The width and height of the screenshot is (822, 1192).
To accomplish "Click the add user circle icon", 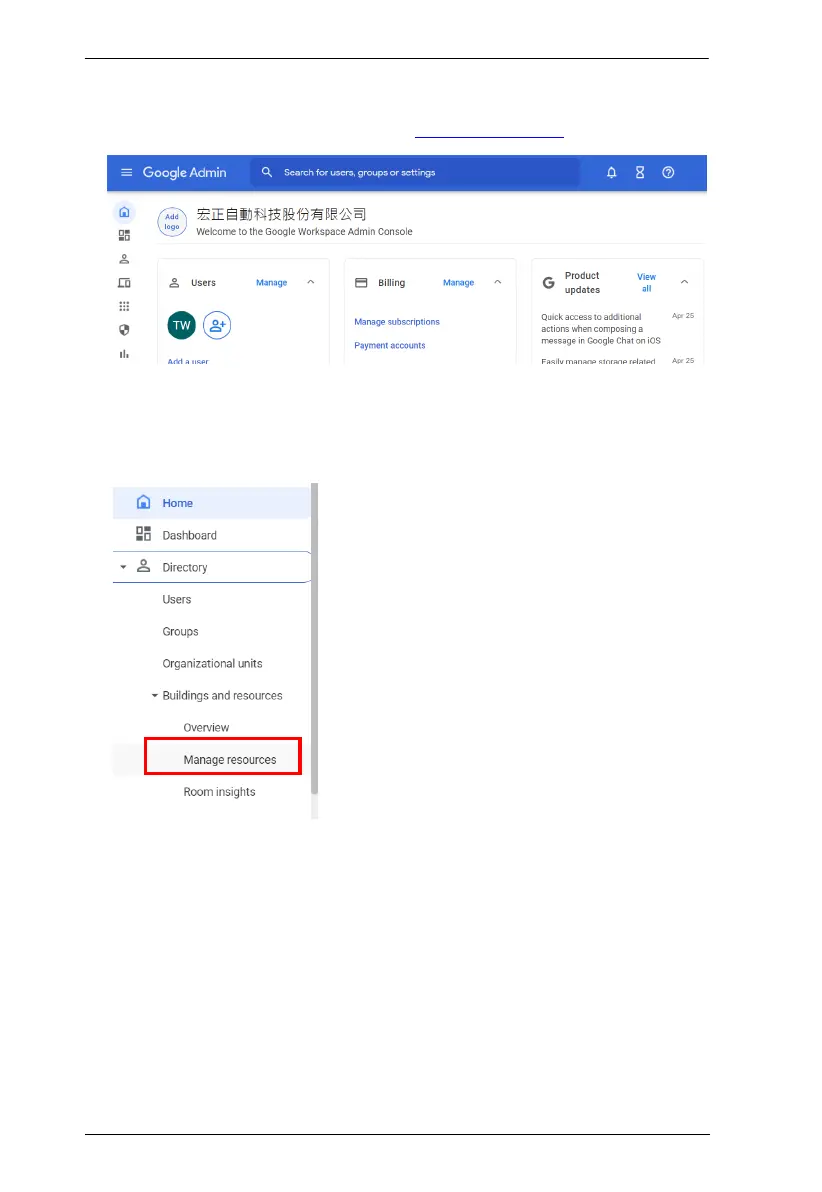I will (217, 325).
